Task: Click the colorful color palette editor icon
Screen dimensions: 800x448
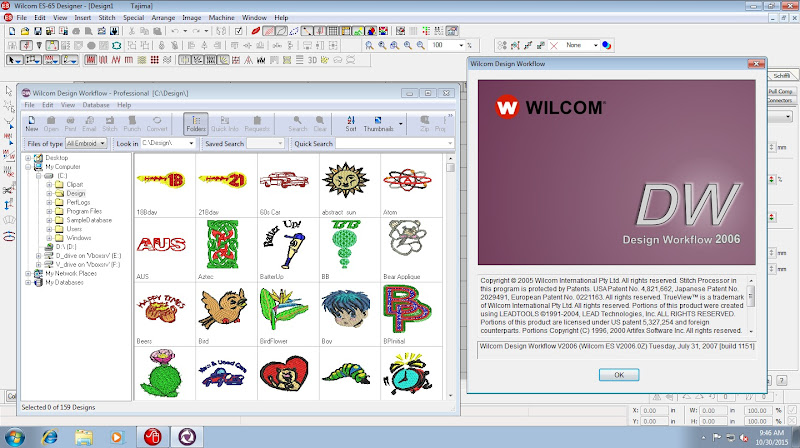Action: pos(383,31)
